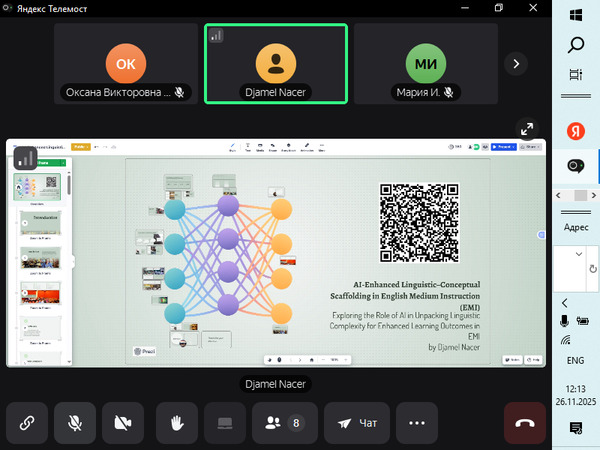Open Windows Task View
Image resolution: width=600 pixels, height=450 pixels.
576,74
